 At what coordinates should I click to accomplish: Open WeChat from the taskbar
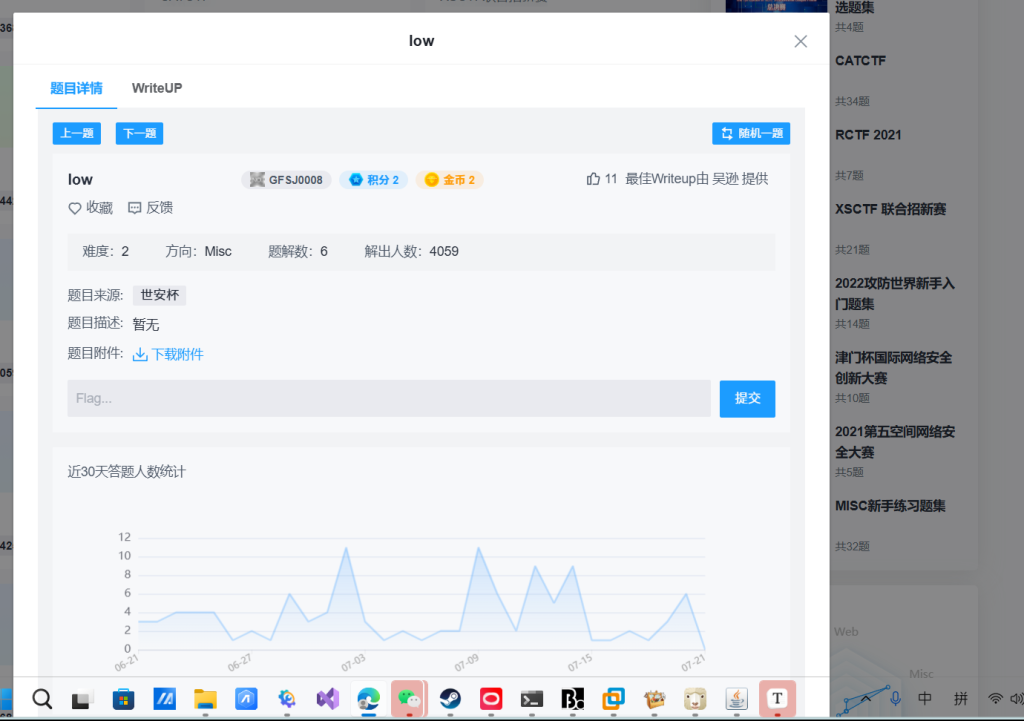(x=409, y=699)
